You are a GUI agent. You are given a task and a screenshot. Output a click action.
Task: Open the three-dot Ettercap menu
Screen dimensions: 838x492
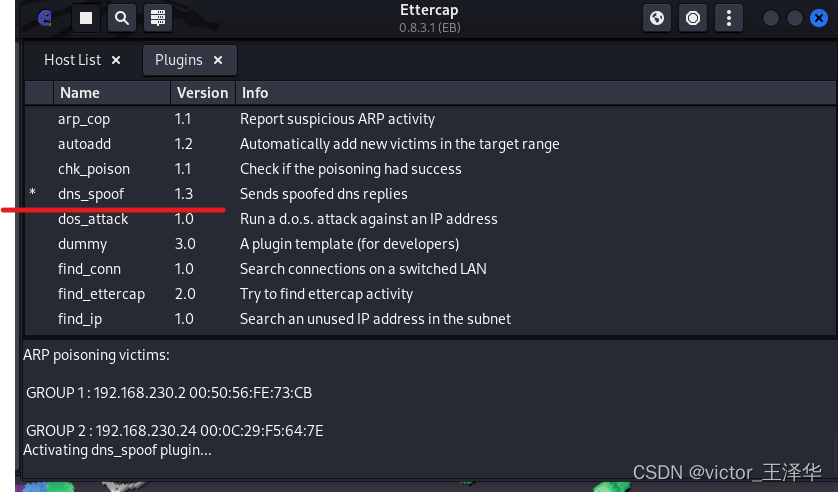pos(731,18)
